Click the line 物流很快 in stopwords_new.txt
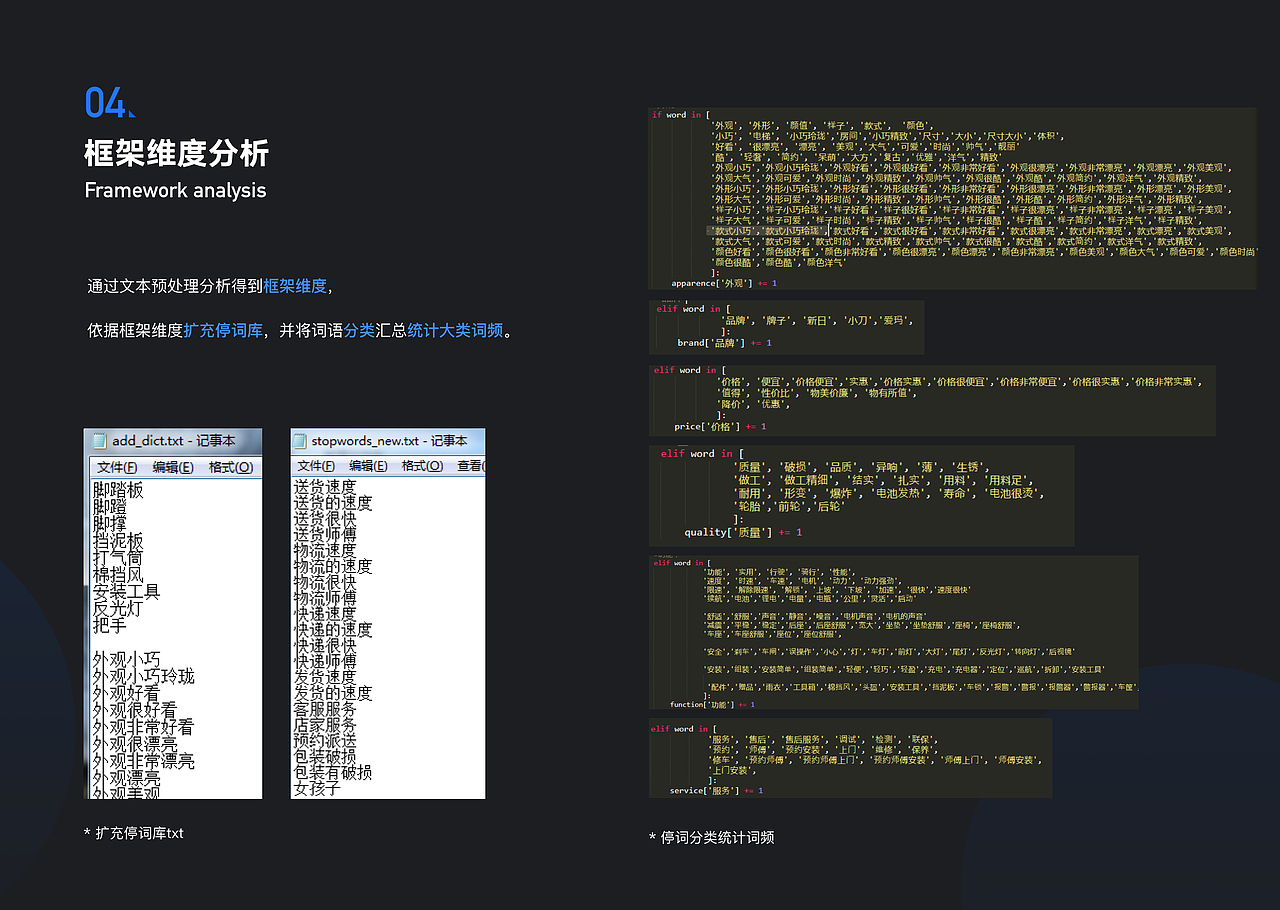Screen dimensions: 1280x910 click(324, 582)
